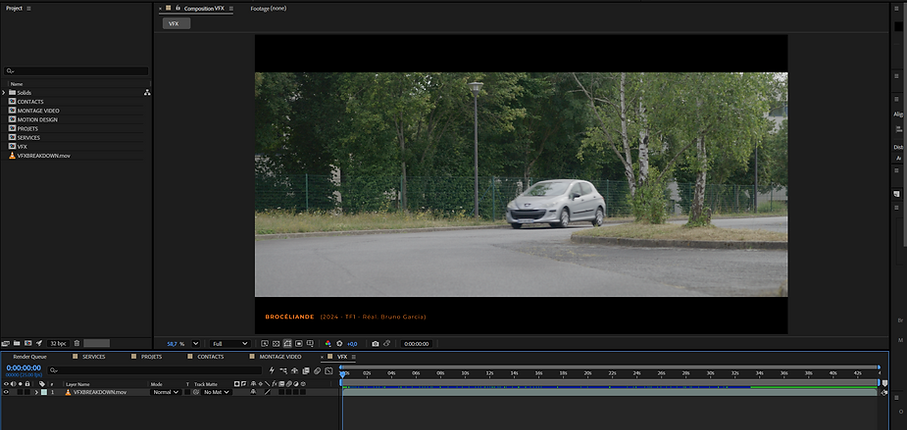Create a new folder in Project panel
907x430 pixels.
click(17, 343)
